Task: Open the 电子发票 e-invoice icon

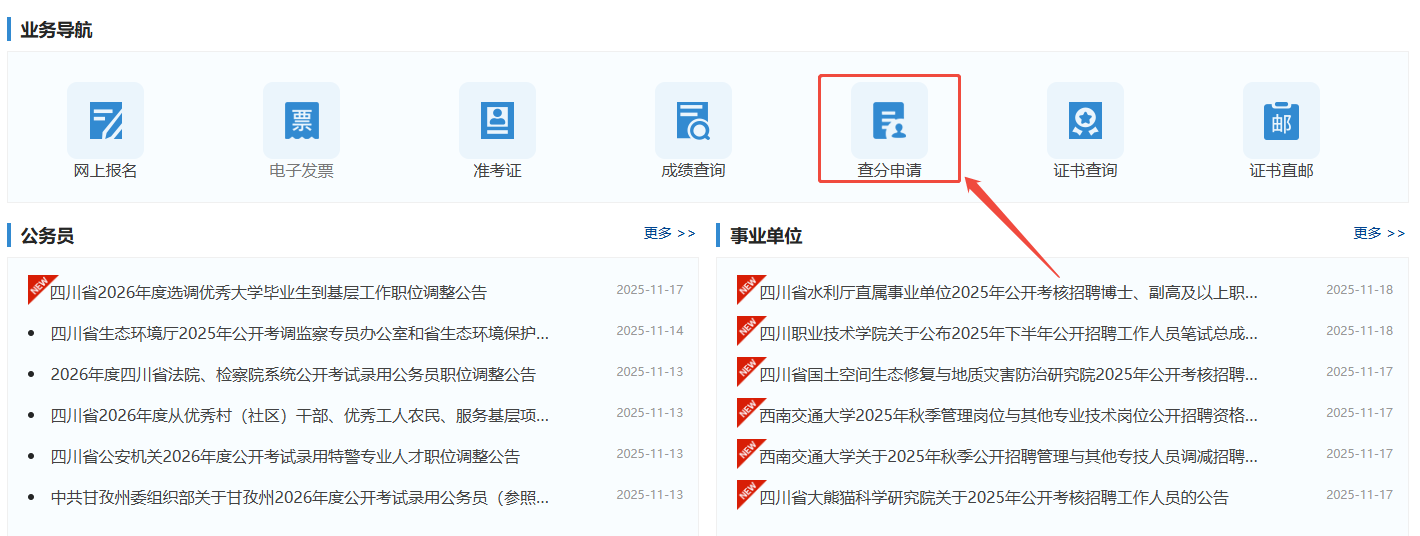Action: pos(301,121)
